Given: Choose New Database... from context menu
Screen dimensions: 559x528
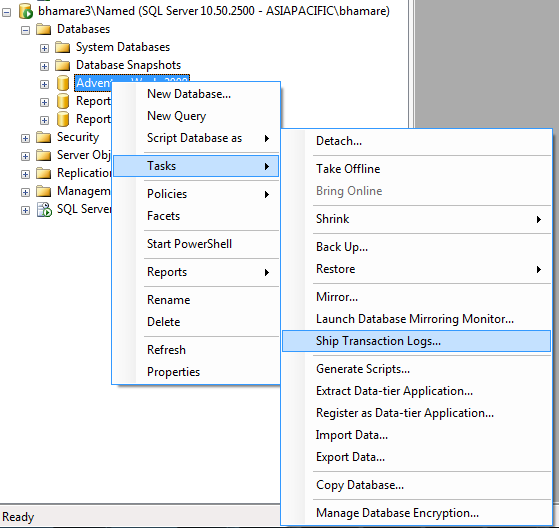Looking at the screenshot, I should coord(196,94).
